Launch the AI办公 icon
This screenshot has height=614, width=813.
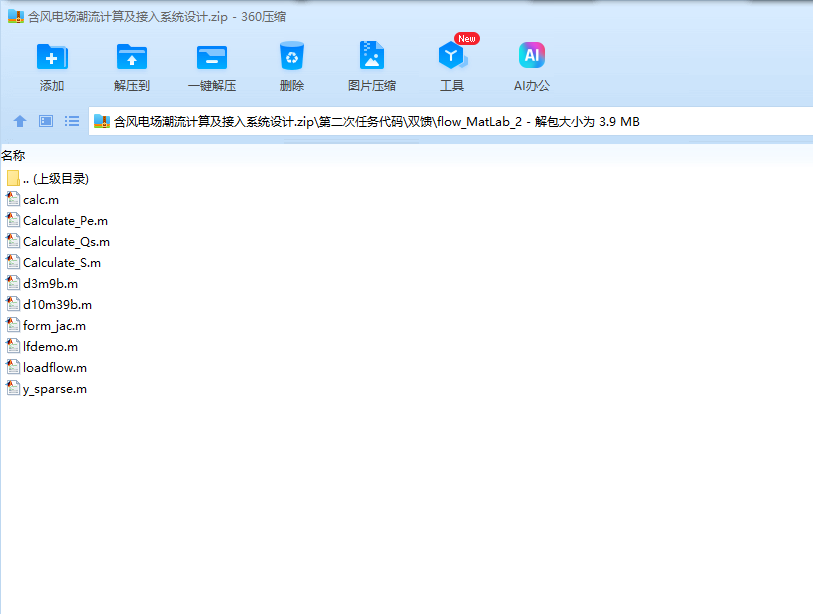532,55
